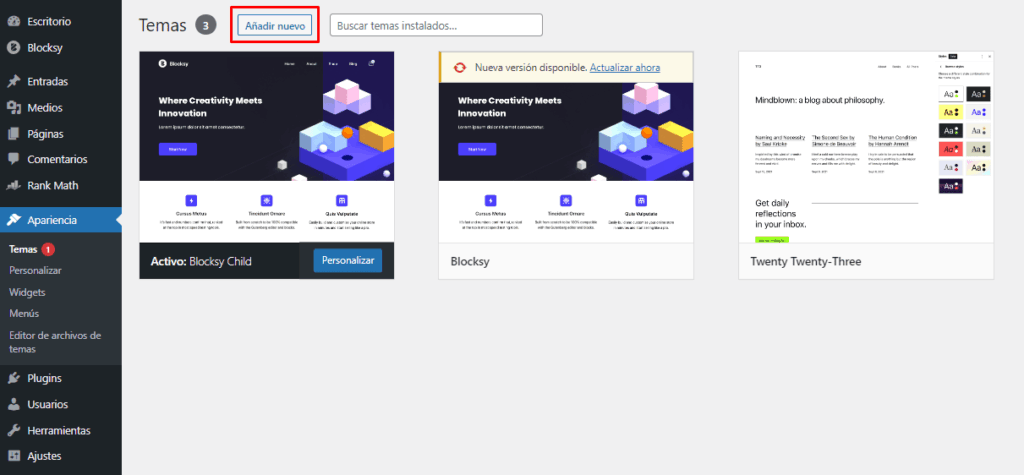Click the Apariencia paintbrush icon
This screenshot has width=1024, height=475.
[x=13, y=220]
